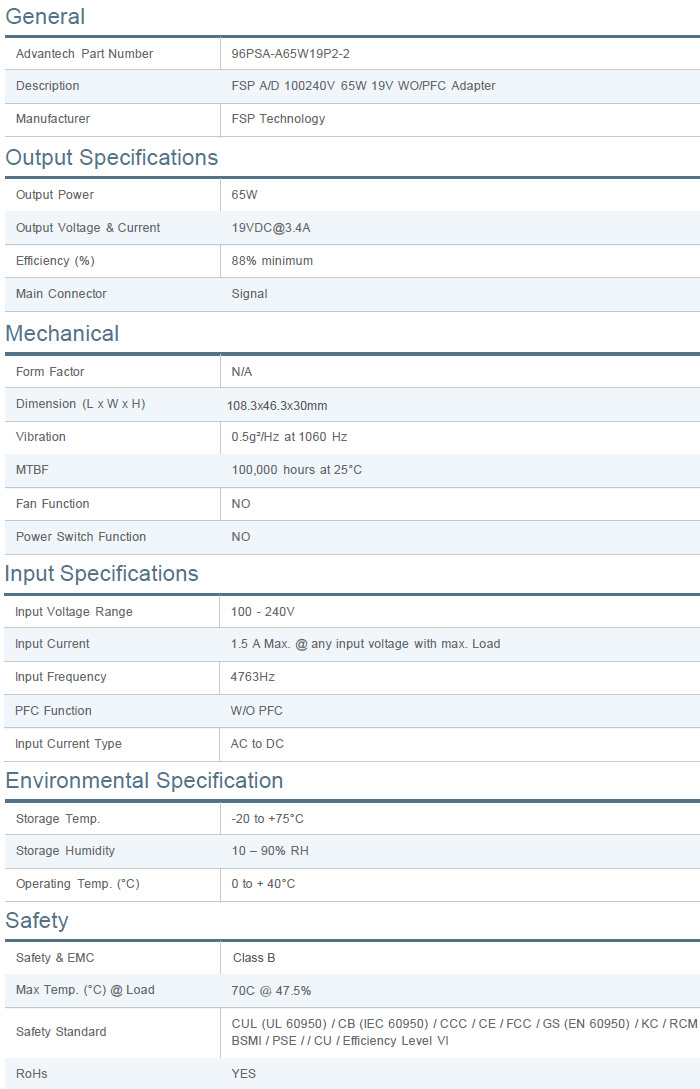Click the Main Connector row label
Image resolution: width=700 pixels, height=1089 pixels.
click(61, 294)
